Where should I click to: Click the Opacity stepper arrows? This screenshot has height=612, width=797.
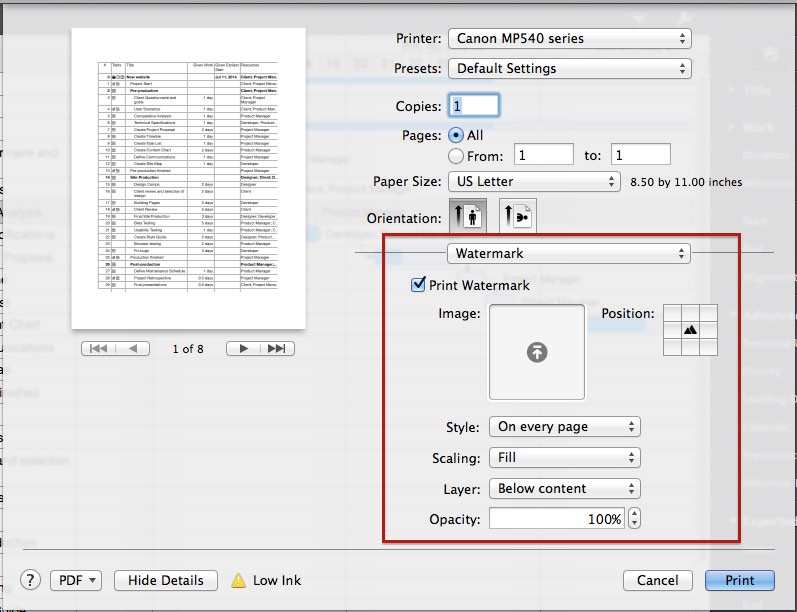634,519
